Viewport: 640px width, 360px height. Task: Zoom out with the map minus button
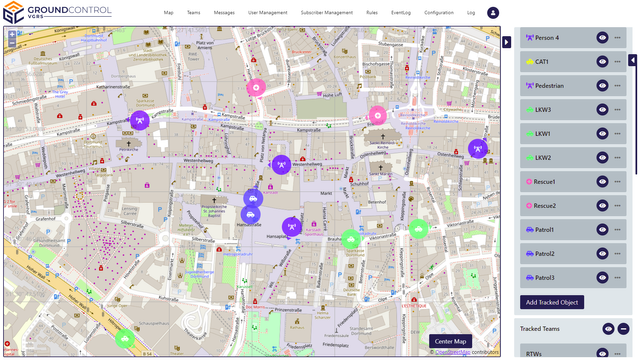coord(12,43)
